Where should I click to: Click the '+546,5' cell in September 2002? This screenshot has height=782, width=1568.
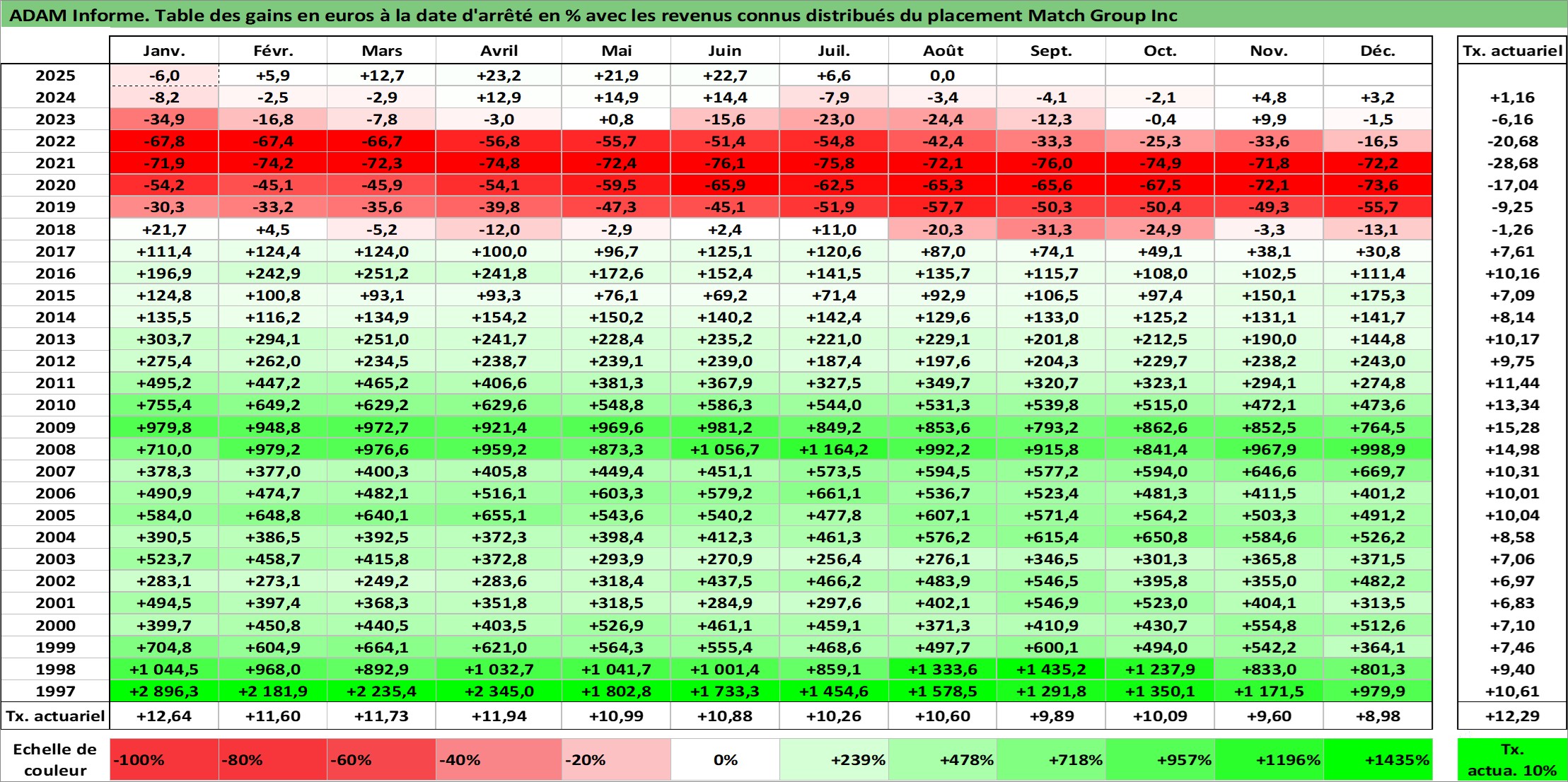coord(1051,580)
